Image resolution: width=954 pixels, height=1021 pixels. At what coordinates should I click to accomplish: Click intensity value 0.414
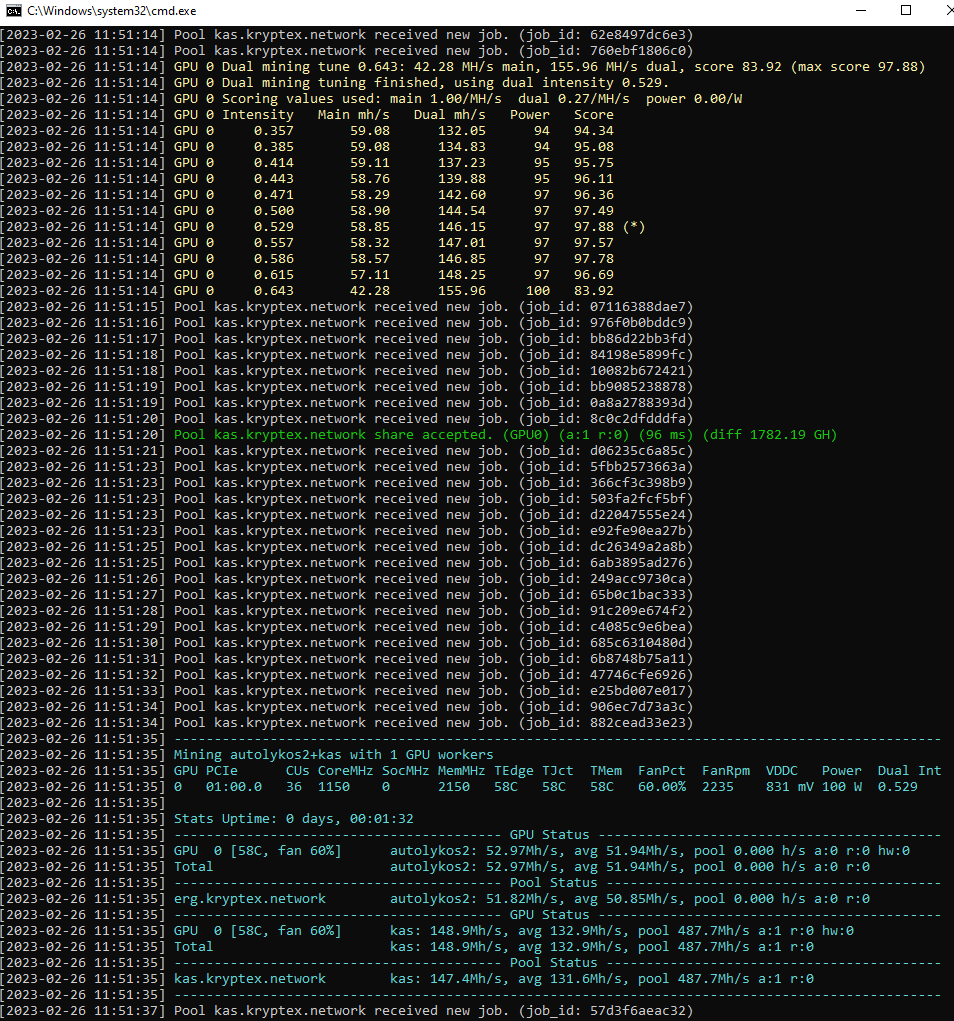[274, 163]
